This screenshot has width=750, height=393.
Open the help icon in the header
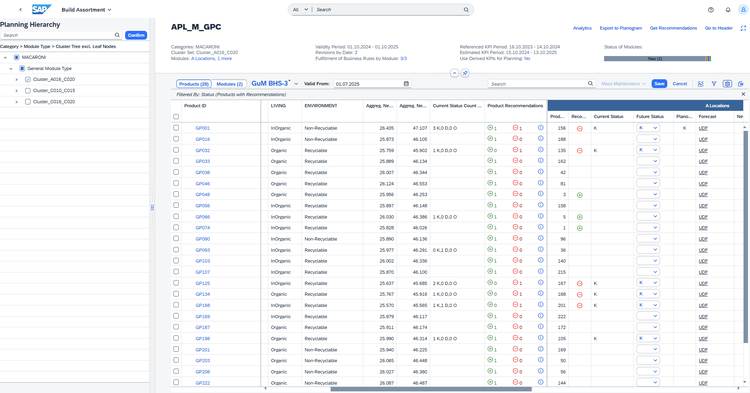[711, 10]
